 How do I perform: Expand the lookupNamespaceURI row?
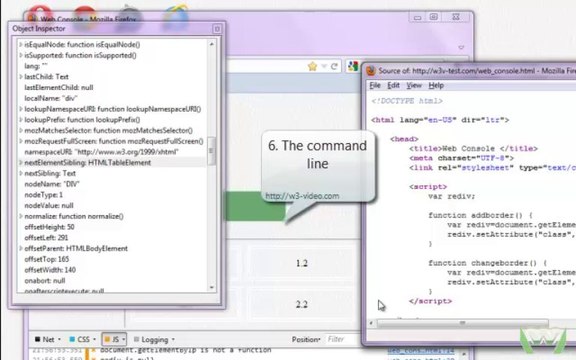pos(21,109)
